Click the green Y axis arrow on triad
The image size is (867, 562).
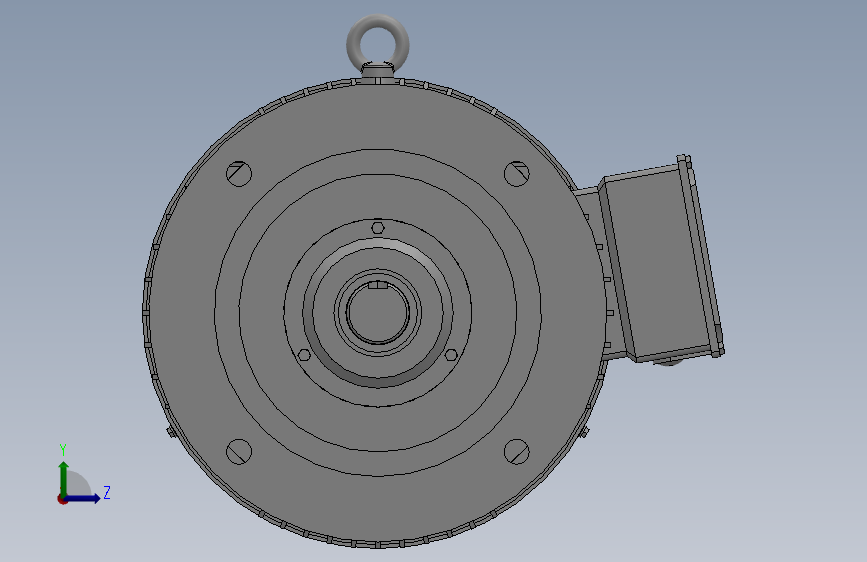tap(64, 479)
